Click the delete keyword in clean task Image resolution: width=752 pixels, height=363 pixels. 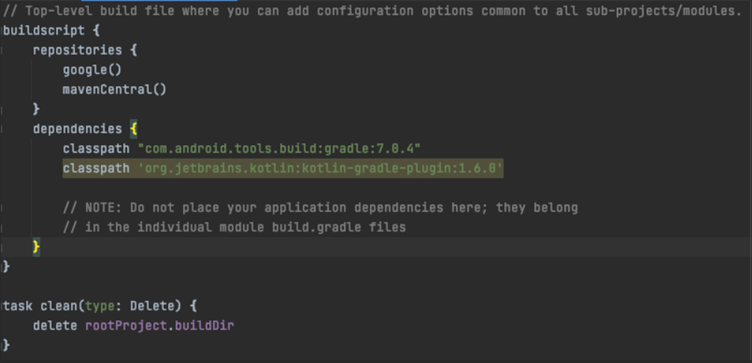coord(55,326)
